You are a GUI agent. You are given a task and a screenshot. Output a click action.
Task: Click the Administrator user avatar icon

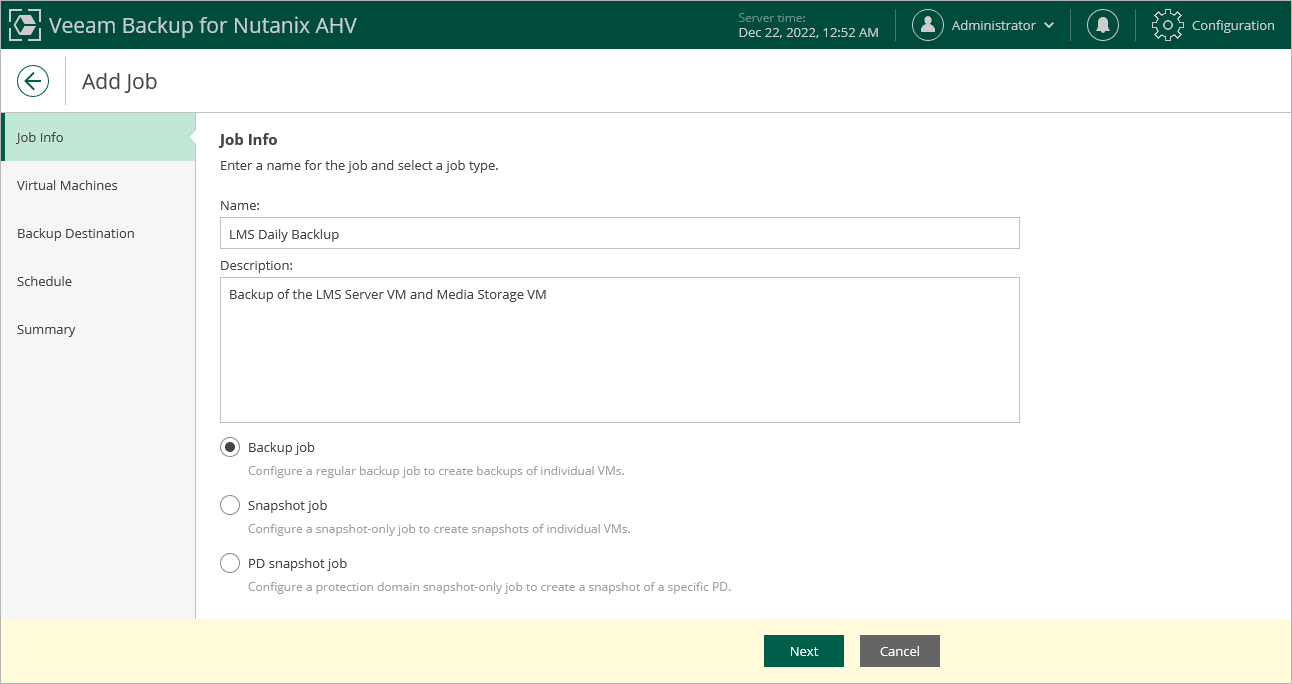point(928,25)
